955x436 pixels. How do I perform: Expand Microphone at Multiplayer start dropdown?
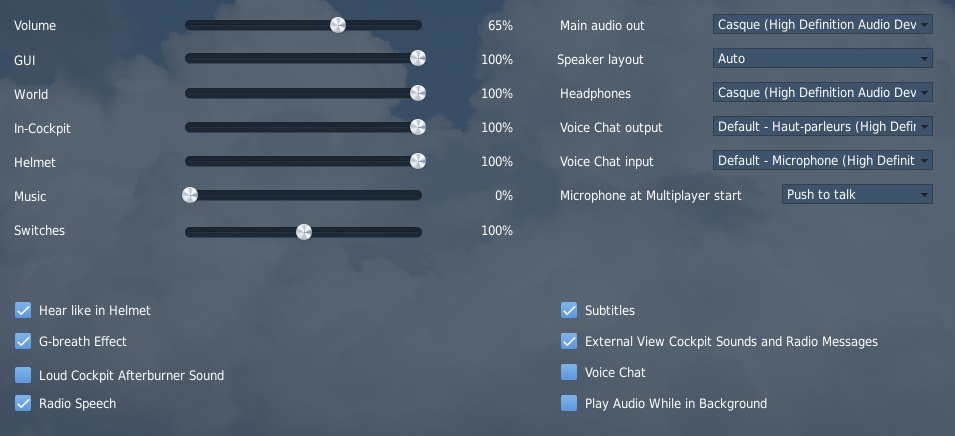(x=856, y=194)
